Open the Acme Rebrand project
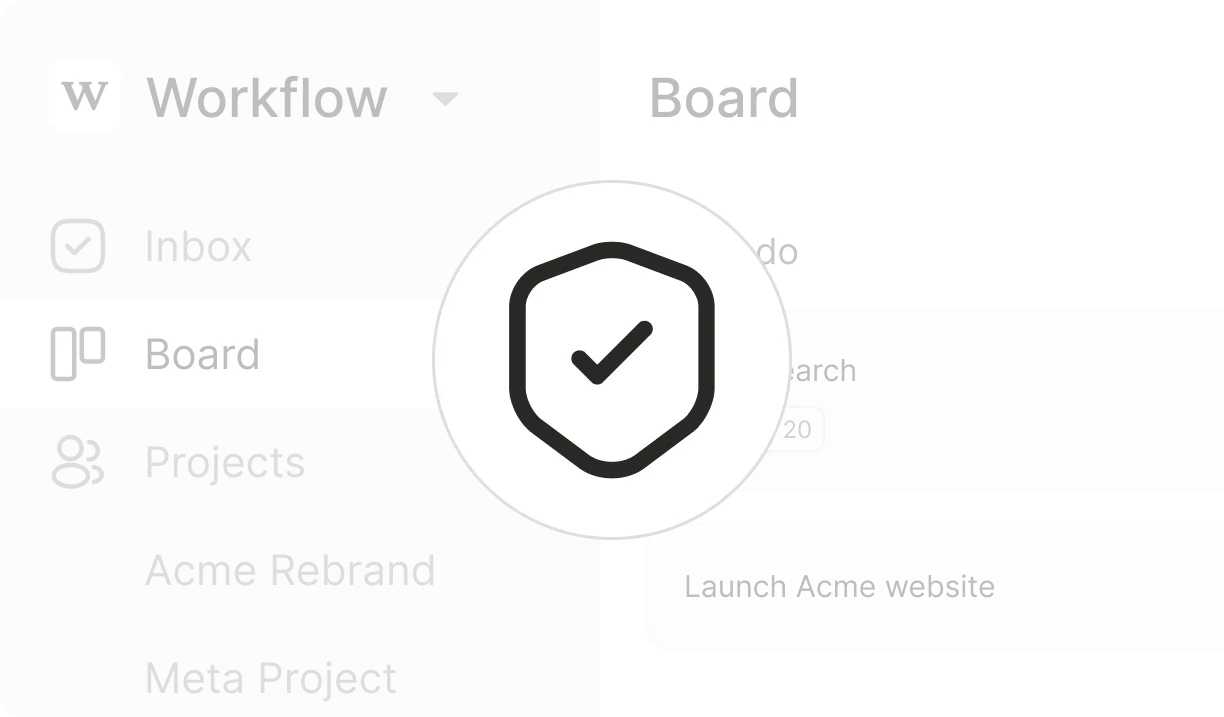Screen dimensions: 1224x717 [291, 570]
